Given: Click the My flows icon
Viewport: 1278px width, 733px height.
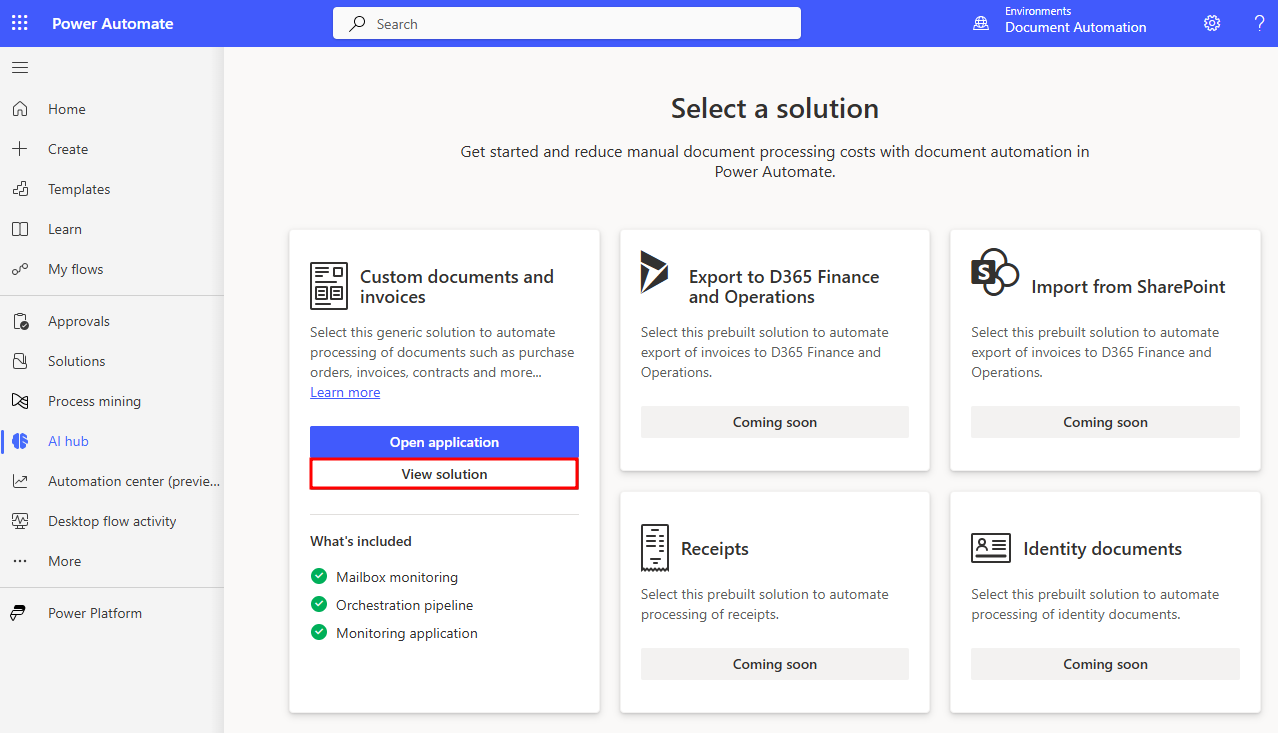Looking at the screenshot, I should tap(20, 269).
